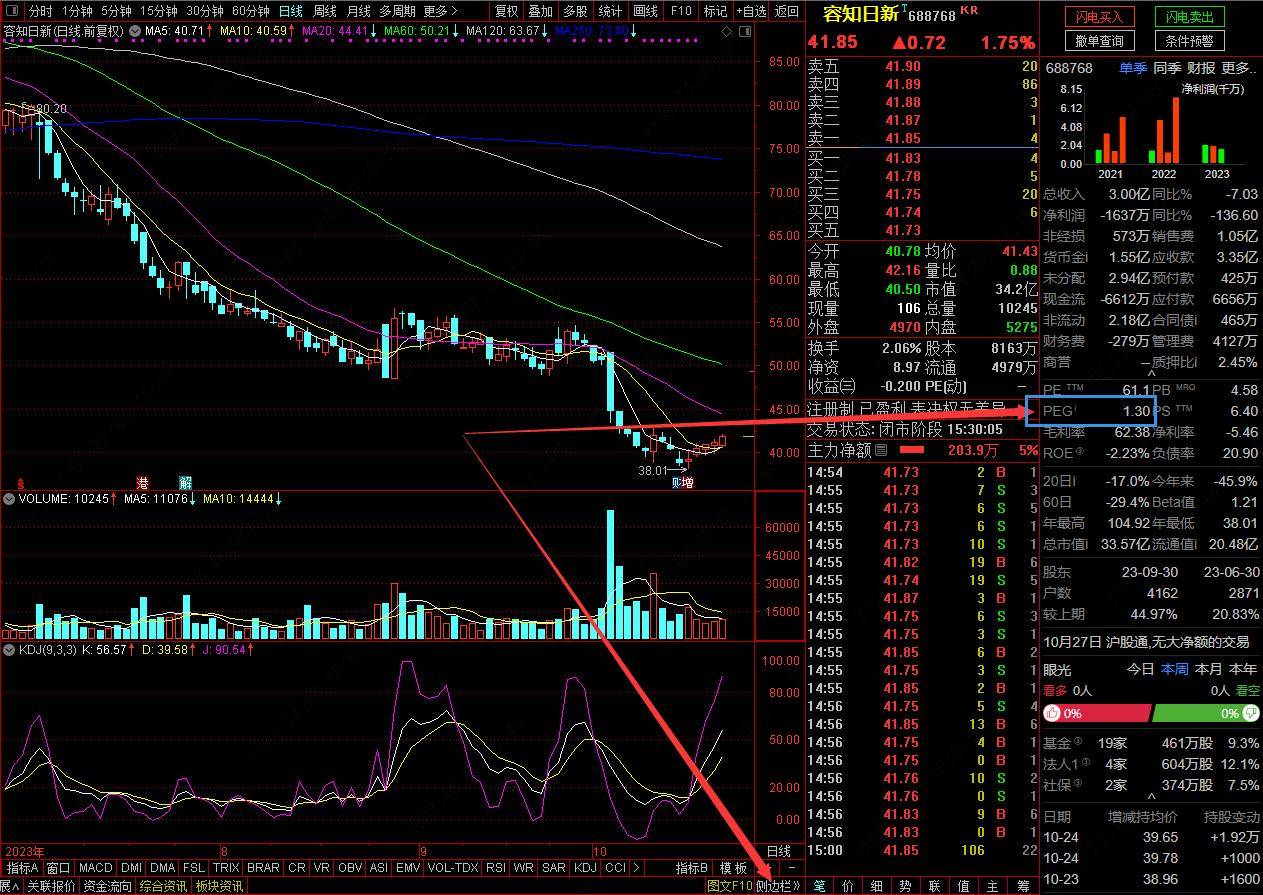1263x895 pixels.
Task: Click the 统计 statistics button
Action: pos(610,11)
